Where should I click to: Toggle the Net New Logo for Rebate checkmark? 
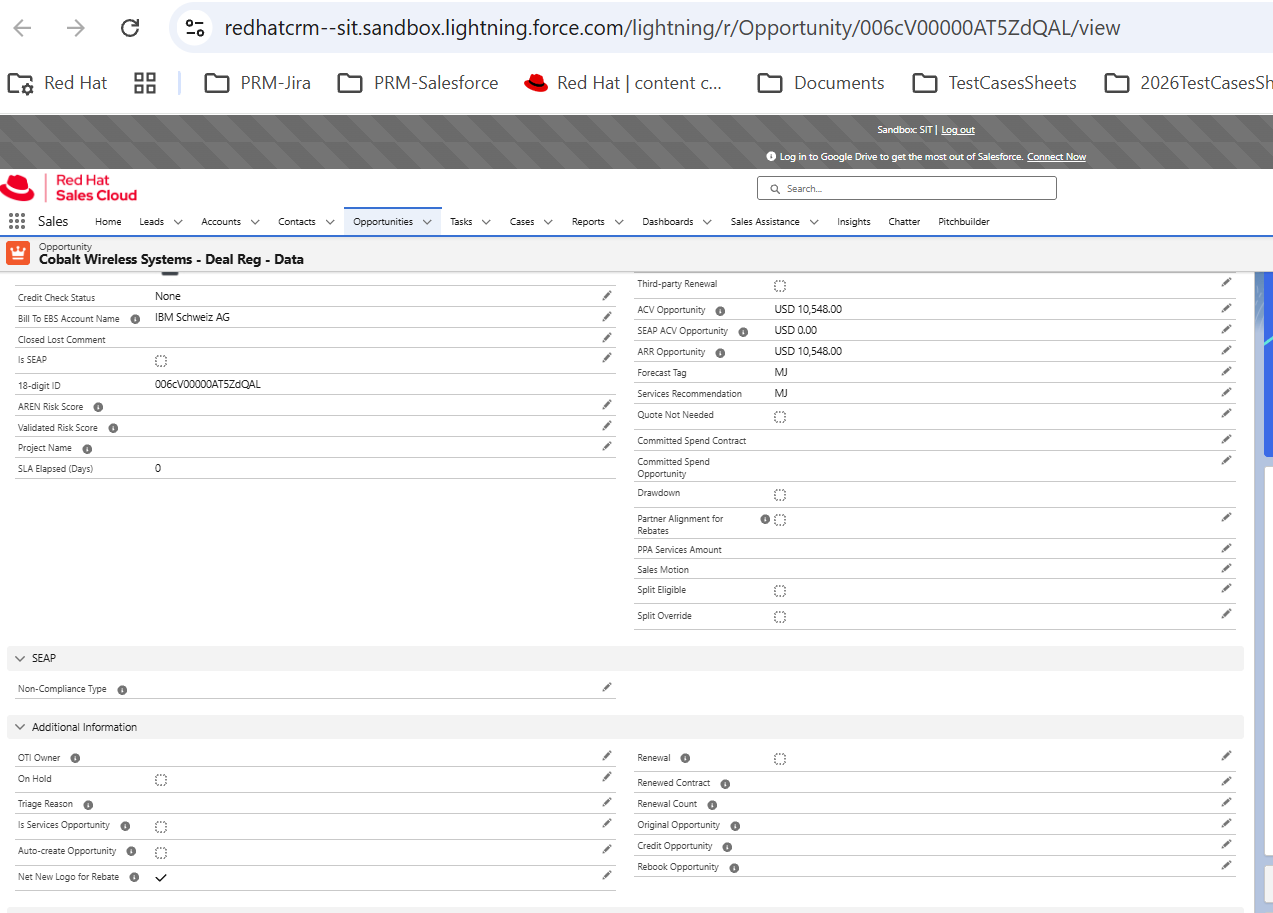[161, 877]
